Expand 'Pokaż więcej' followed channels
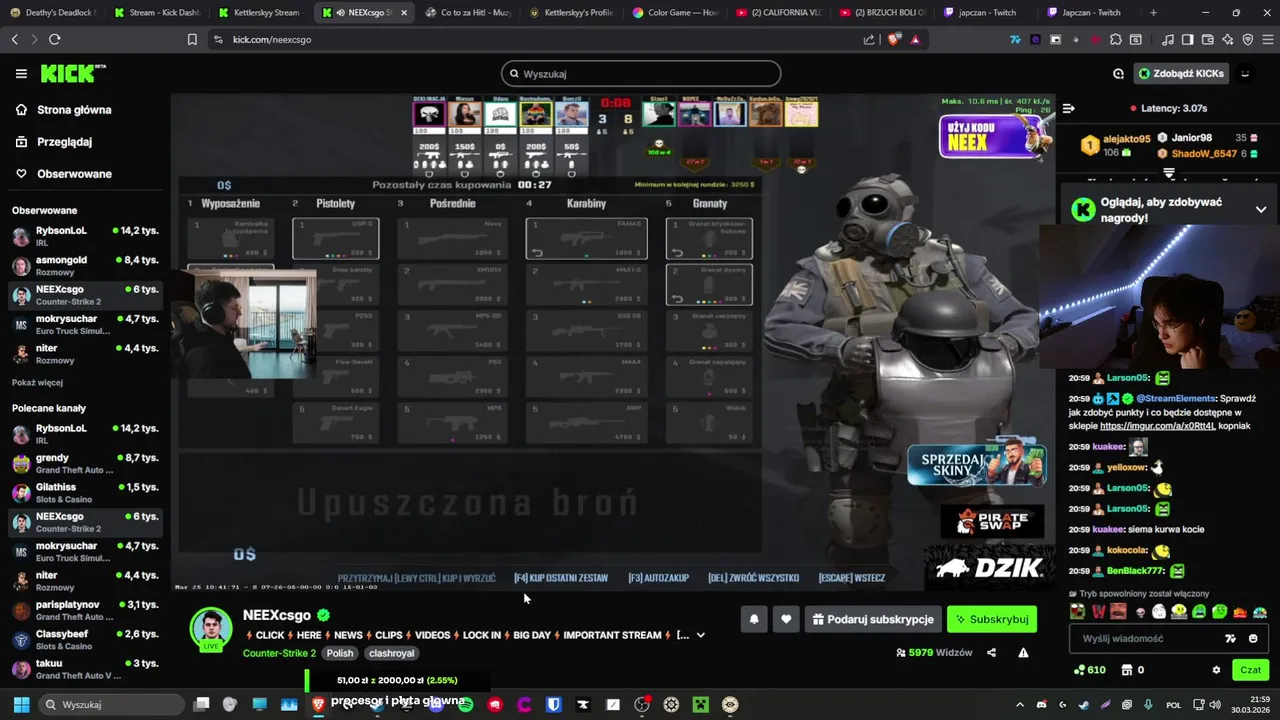 [x=37, y=382]
